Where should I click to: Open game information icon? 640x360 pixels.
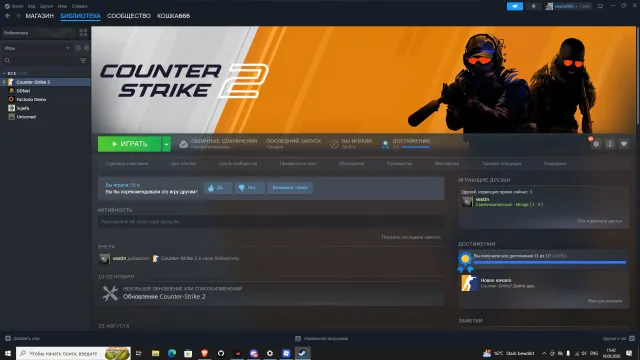[610, 144]
